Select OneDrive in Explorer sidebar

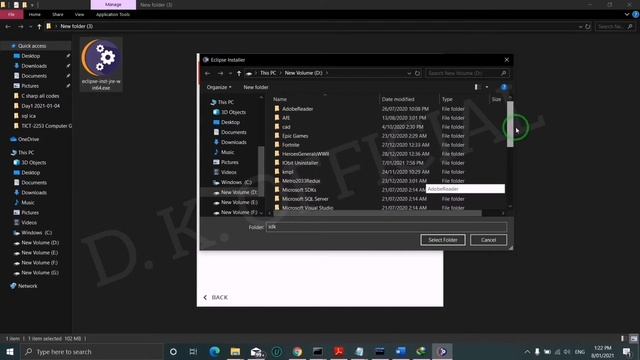[x=28, y=139]
